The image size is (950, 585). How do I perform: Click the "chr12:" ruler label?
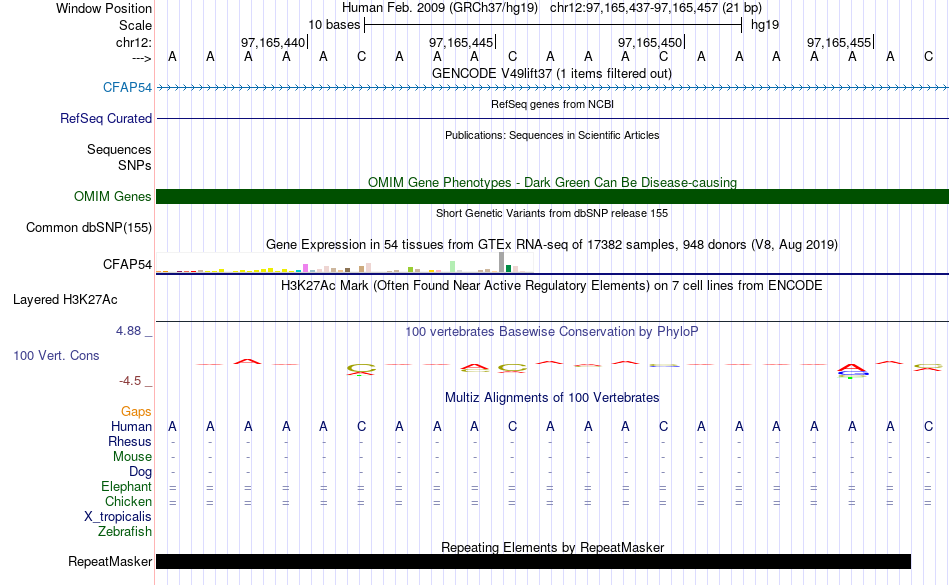coord(134,42)
